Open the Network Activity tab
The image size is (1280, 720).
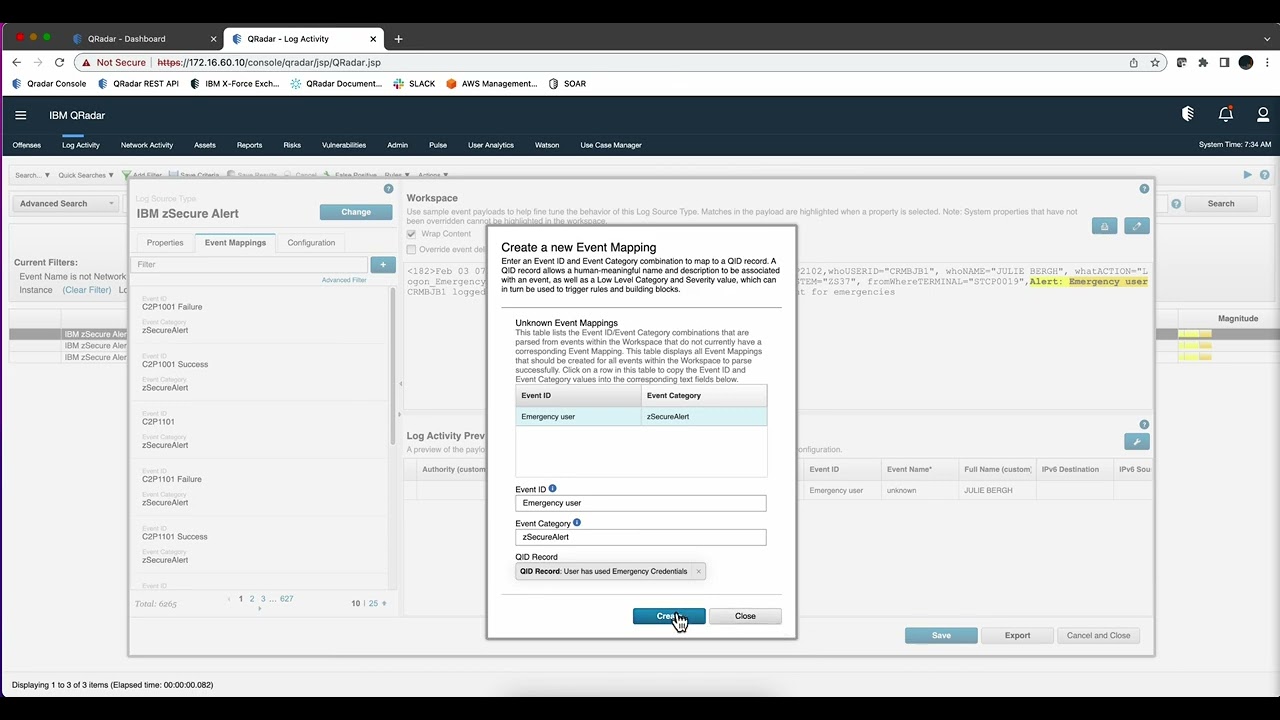[147, 145]
